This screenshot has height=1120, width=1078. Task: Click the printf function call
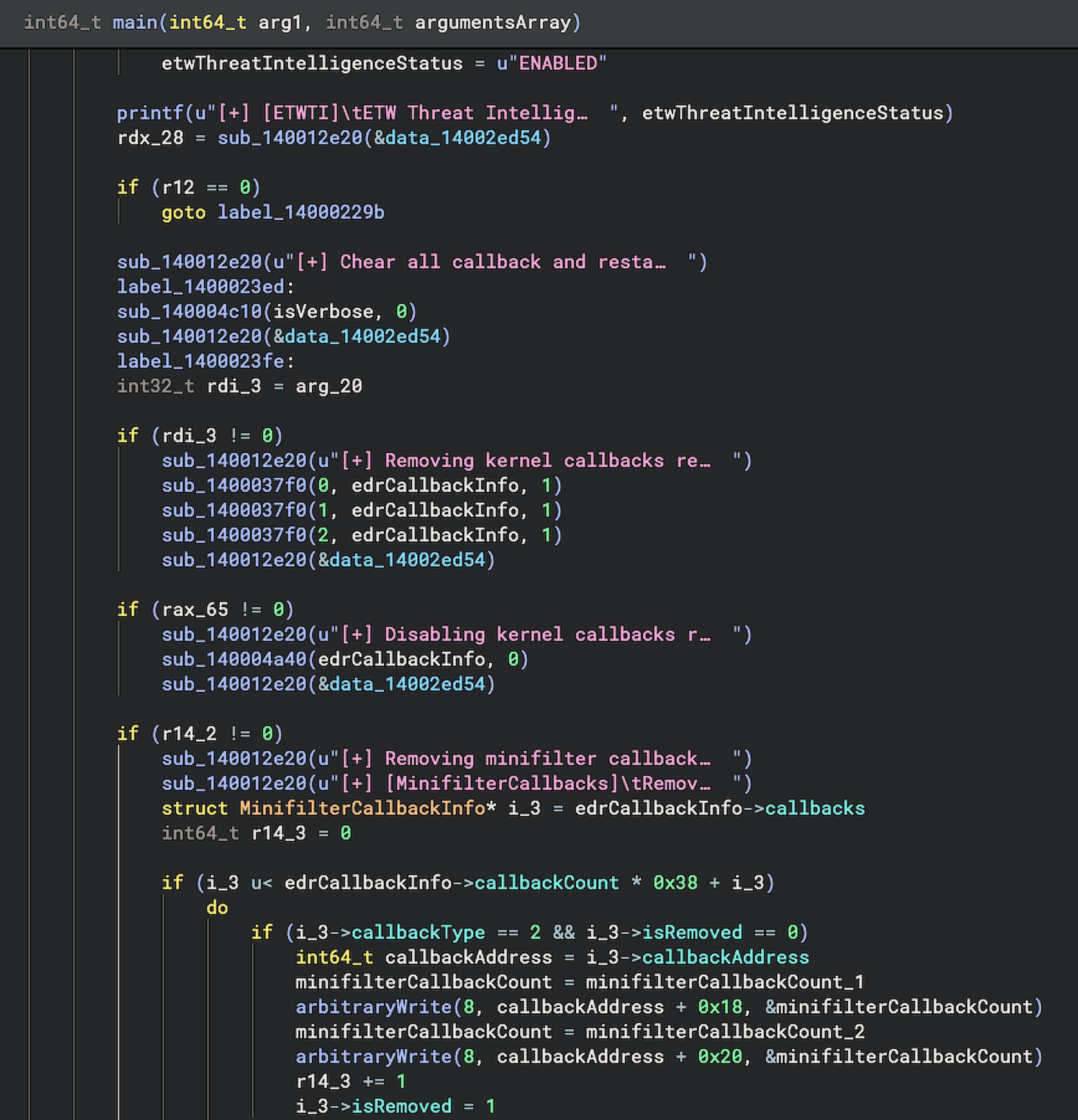150,113
